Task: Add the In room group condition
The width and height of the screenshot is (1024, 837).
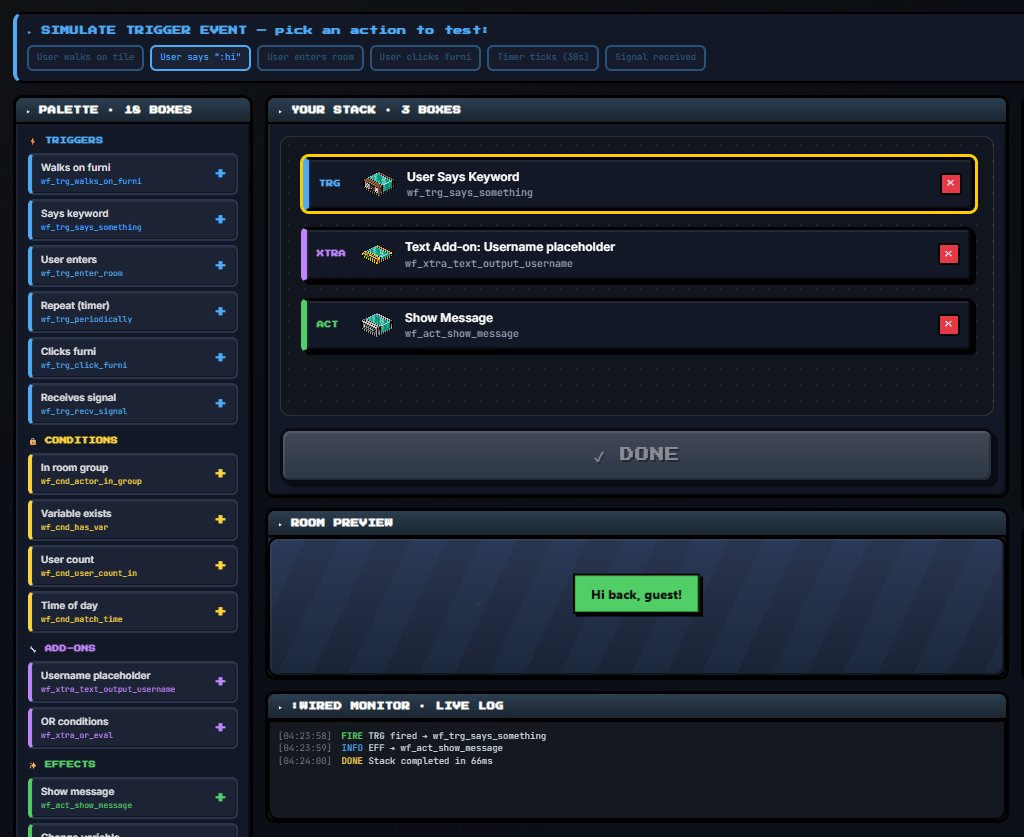Action: click(x=220, y=473)
